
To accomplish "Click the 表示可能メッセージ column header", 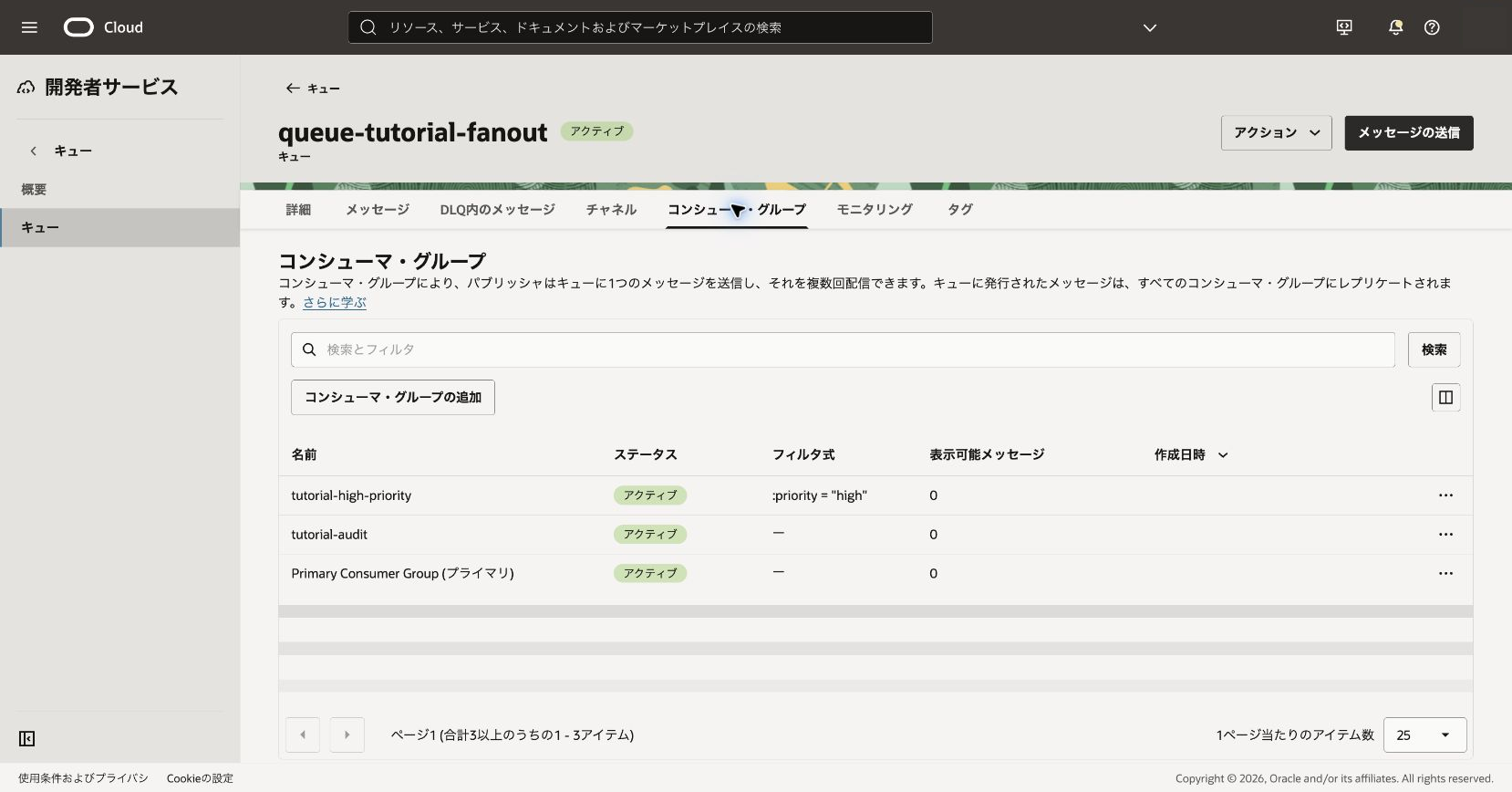I will coord(987,454).
